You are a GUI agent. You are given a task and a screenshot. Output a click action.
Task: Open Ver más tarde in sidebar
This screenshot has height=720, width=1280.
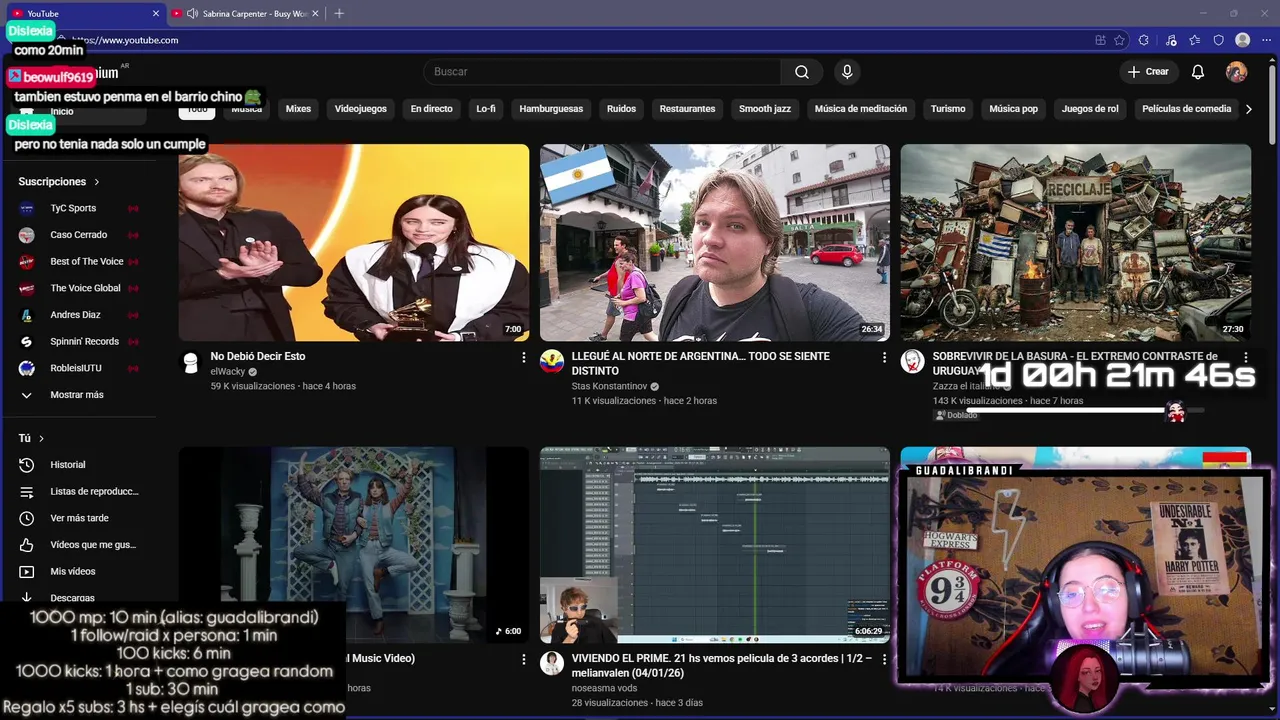click(78, 518)
